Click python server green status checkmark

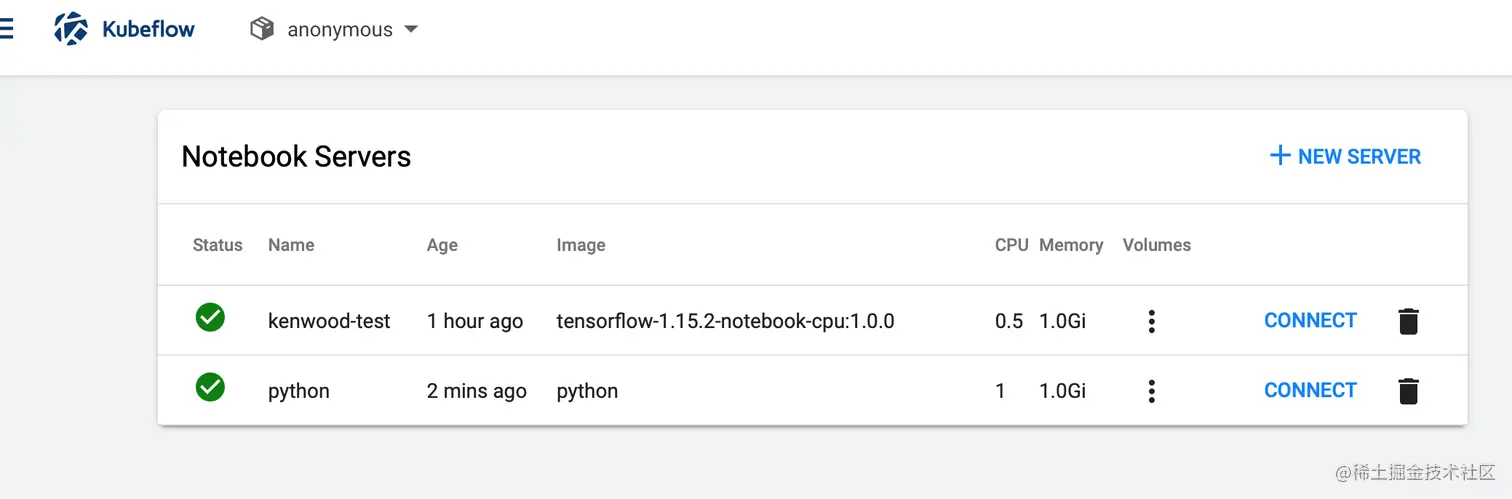(x=210, y=387)
